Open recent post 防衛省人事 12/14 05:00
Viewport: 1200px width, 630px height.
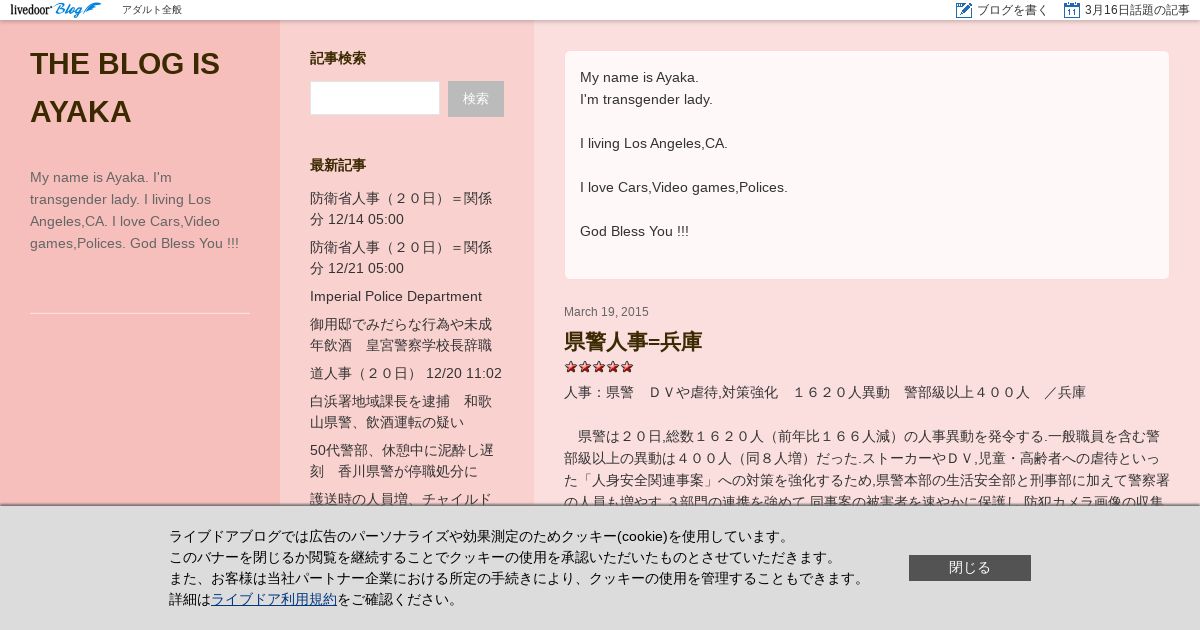click(401, 209)
